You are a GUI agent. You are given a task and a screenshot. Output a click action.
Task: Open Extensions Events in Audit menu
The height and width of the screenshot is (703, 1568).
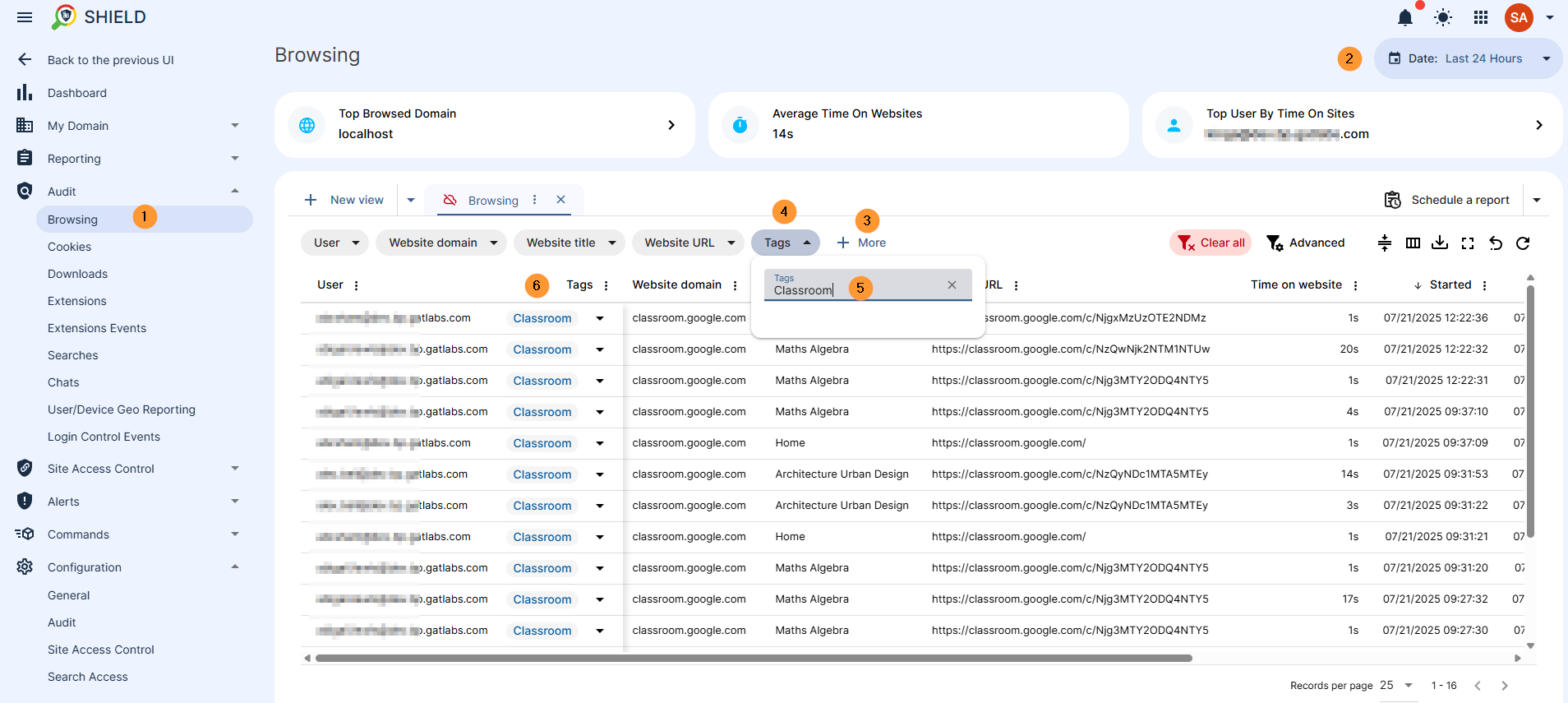[97, 328]
